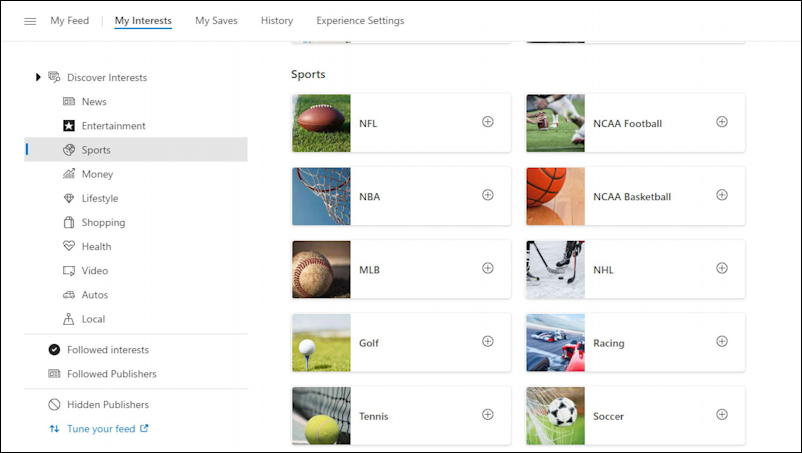Click the News sidebar icon
The image size is (802, 453).
(x=69, y=101)
